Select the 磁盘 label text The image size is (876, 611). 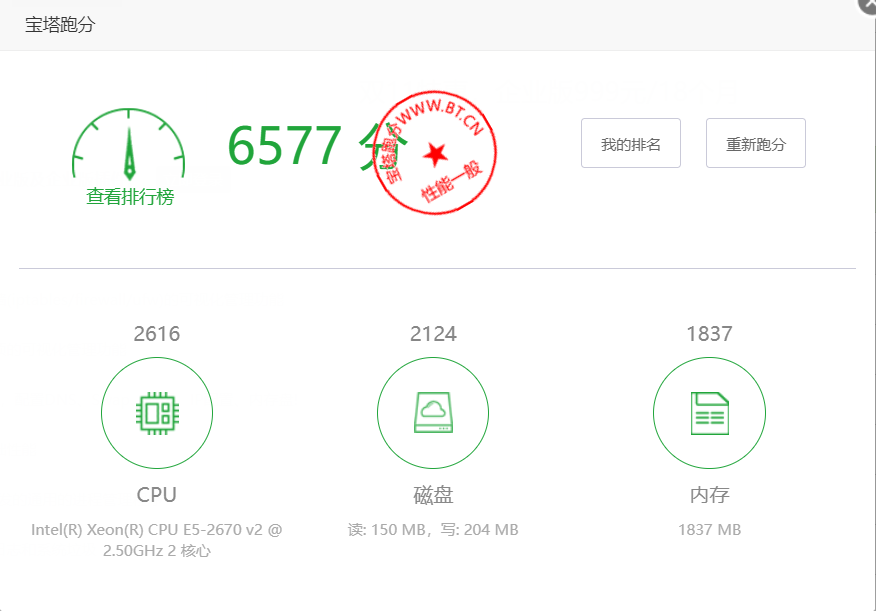pos(433,495)
